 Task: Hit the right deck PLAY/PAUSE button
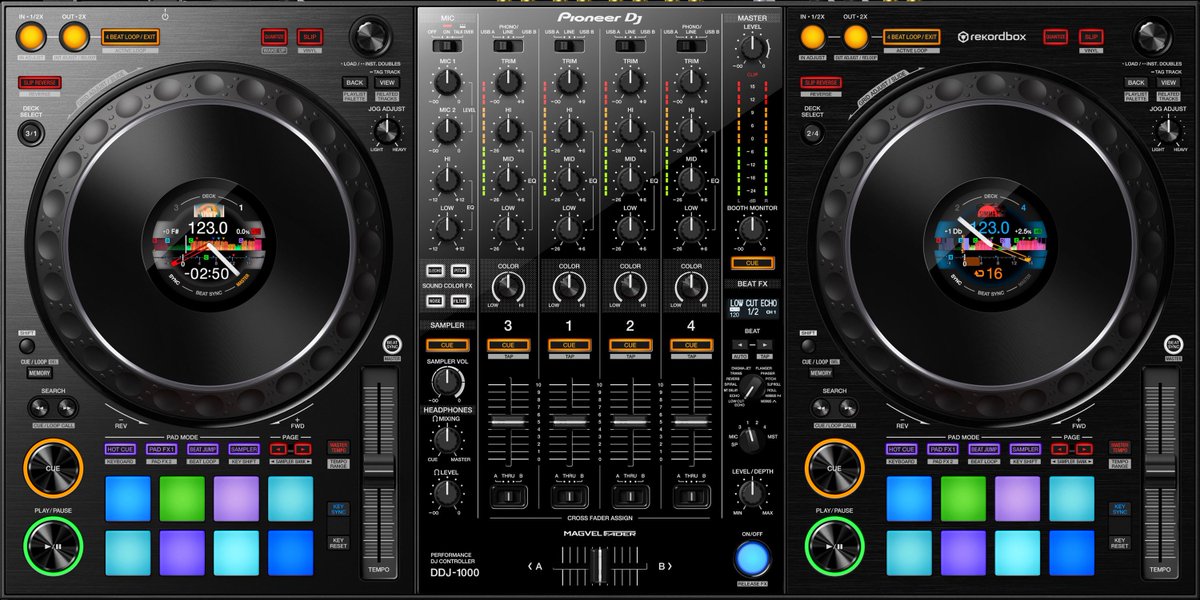pyautogui.click(x=833, y=545)
